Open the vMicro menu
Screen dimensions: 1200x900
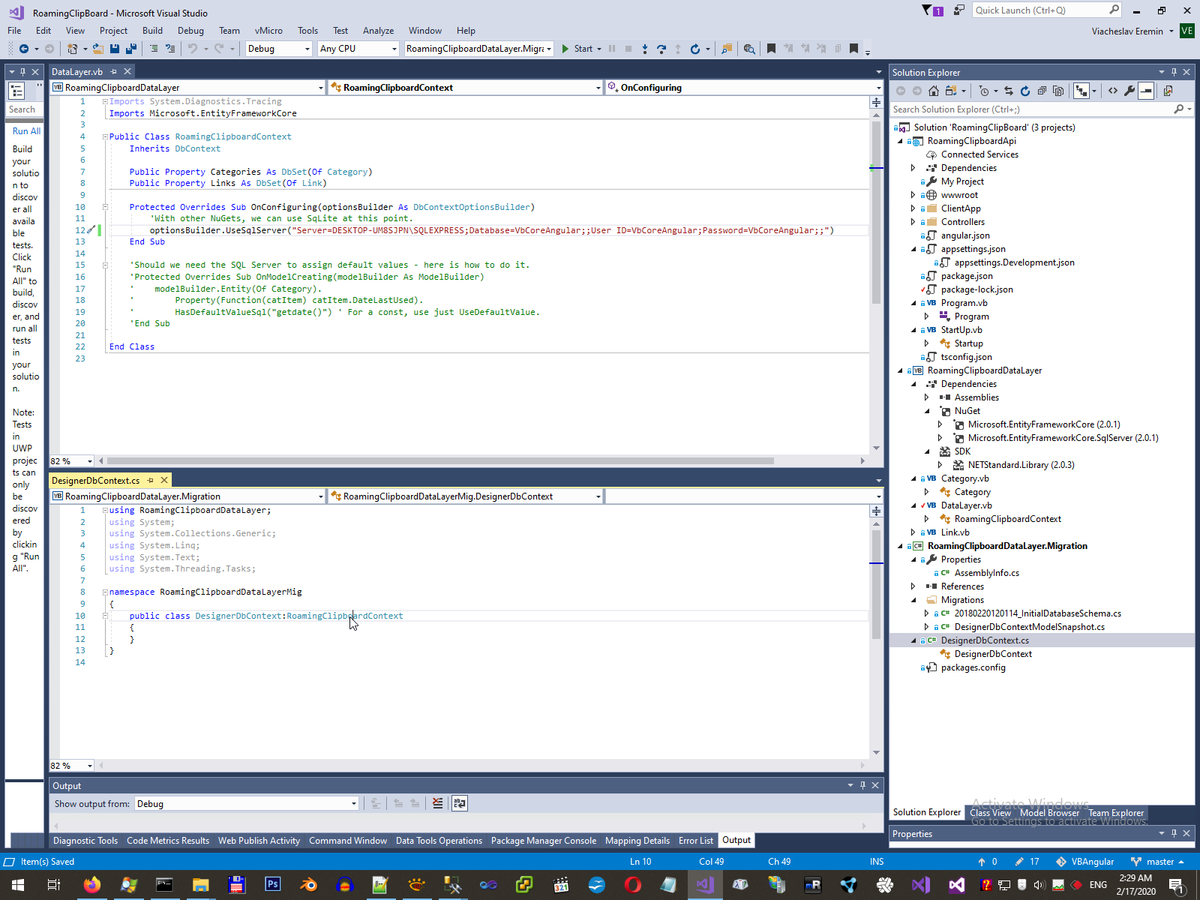[x=268, y=31]
